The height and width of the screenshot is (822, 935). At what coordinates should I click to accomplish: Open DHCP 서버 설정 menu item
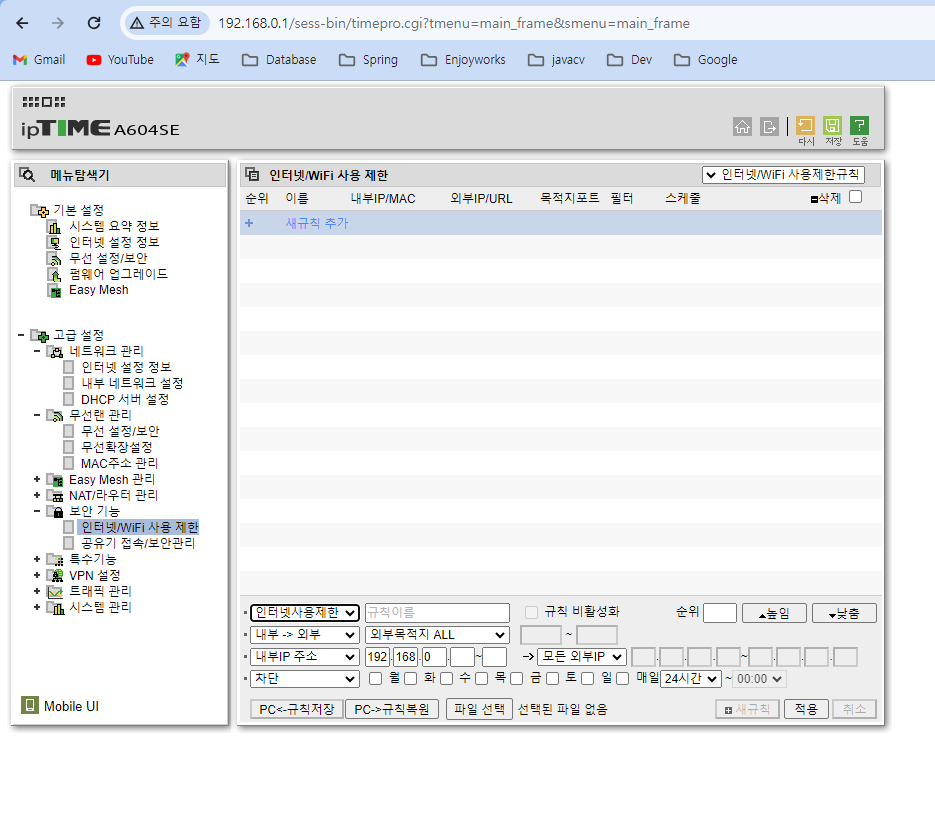[x=125, y=399]
